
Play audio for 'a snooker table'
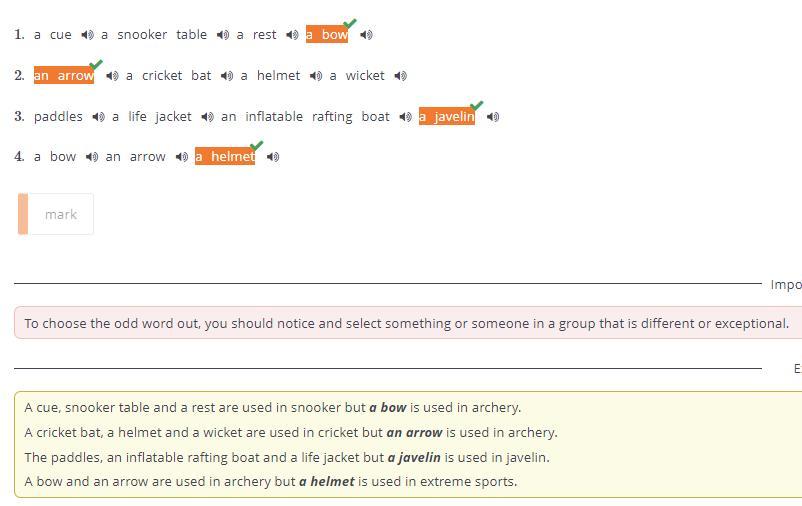[x=222, y=35]
